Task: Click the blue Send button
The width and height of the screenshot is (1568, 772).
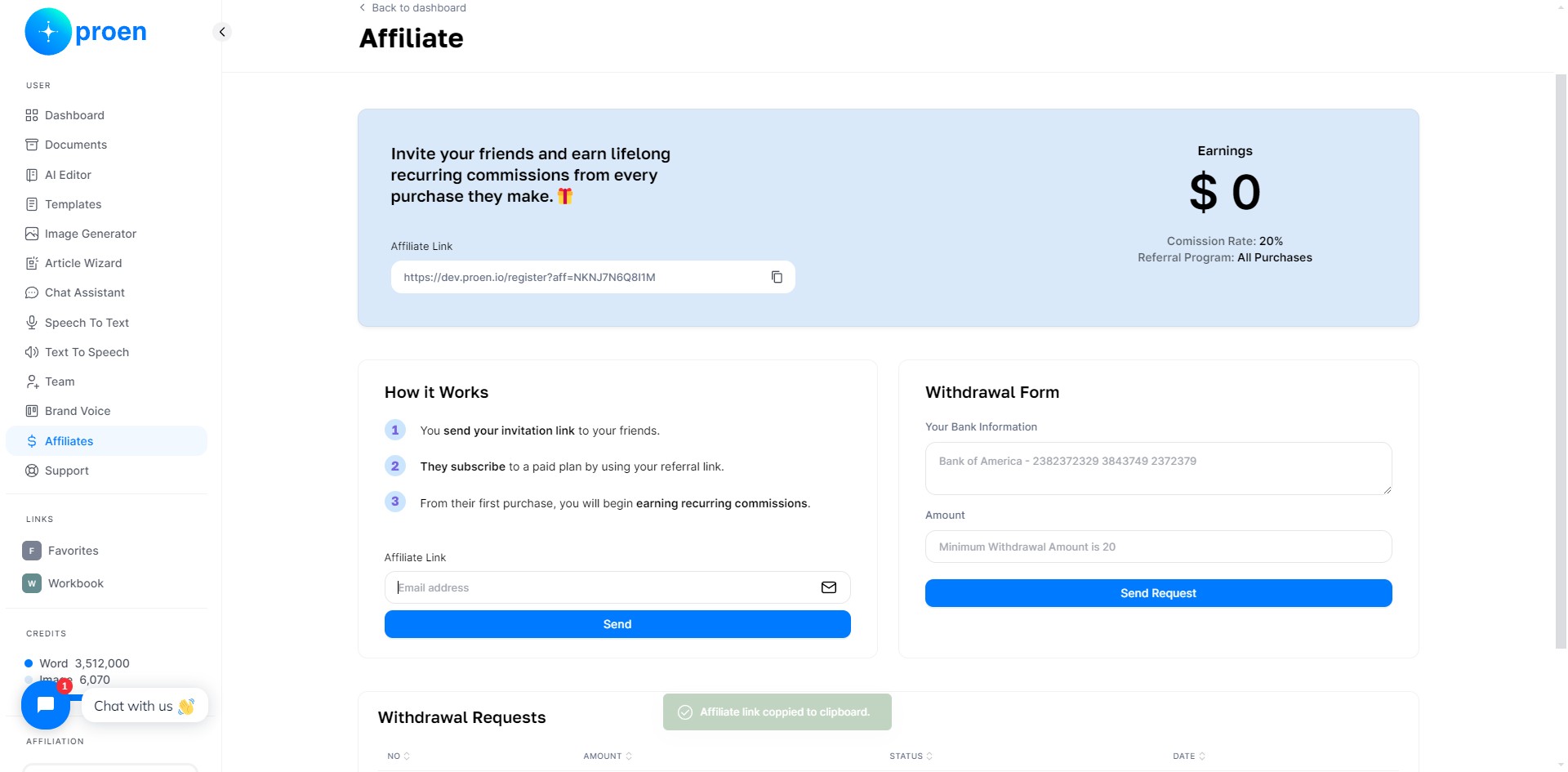Action: pyautogui.click(x=617, y=624)
